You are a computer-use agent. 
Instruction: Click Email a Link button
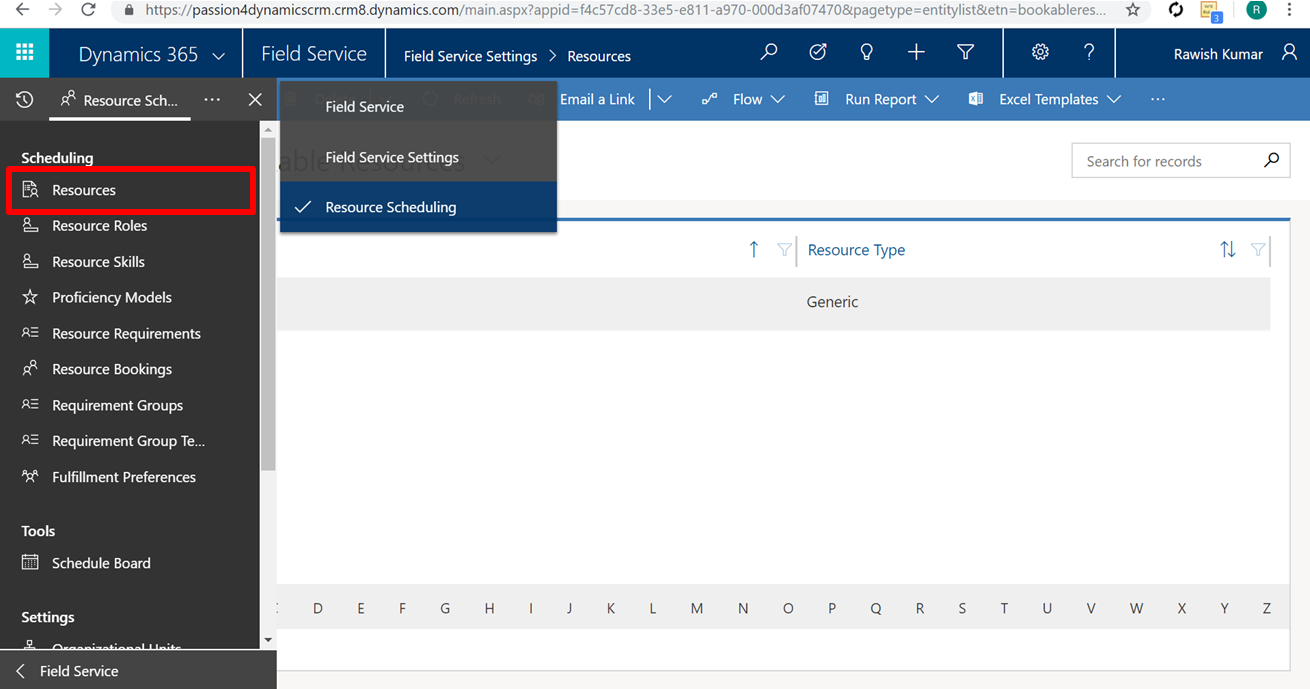tap(597, 99)
